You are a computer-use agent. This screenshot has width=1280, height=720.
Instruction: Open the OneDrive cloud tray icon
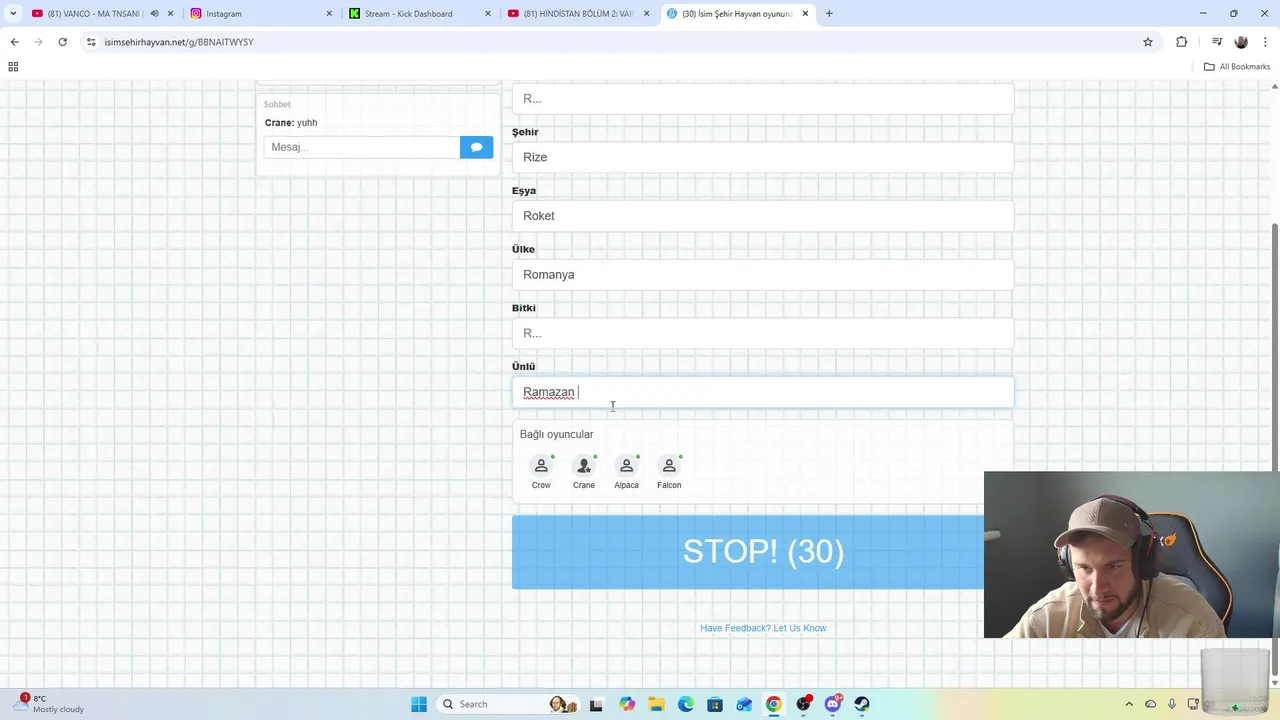[x=1150, y=704]
